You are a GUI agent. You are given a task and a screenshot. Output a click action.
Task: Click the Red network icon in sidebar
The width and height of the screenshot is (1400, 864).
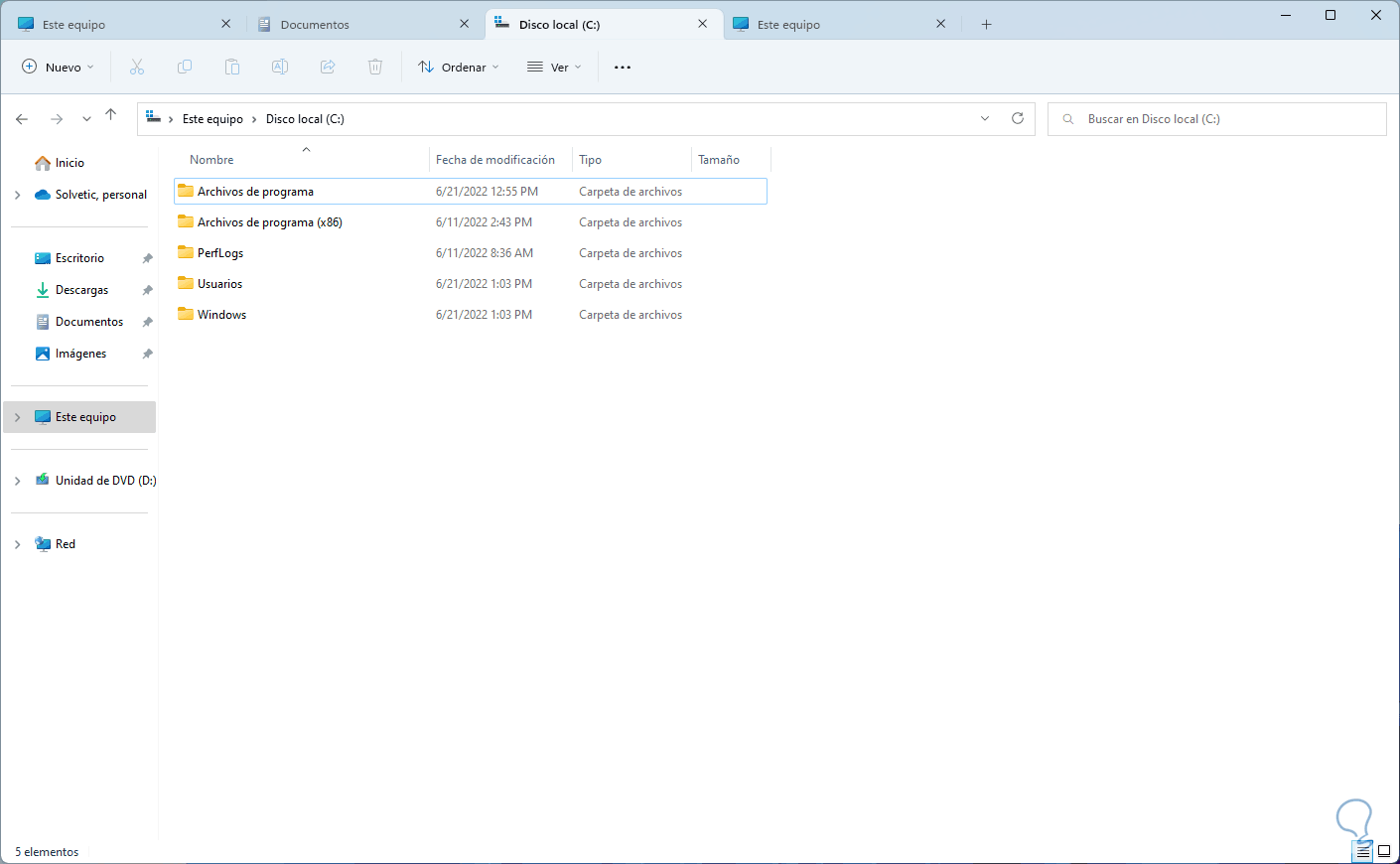tap(43, 544)
